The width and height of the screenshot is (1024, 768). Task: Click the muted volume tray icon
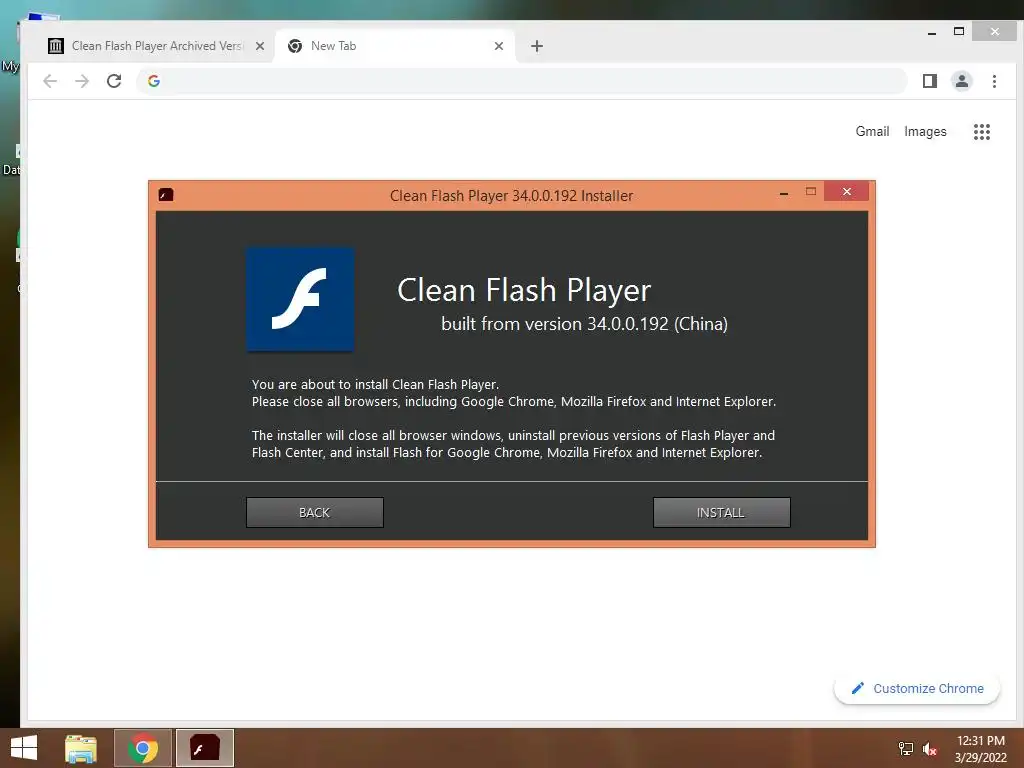(929, 749)
